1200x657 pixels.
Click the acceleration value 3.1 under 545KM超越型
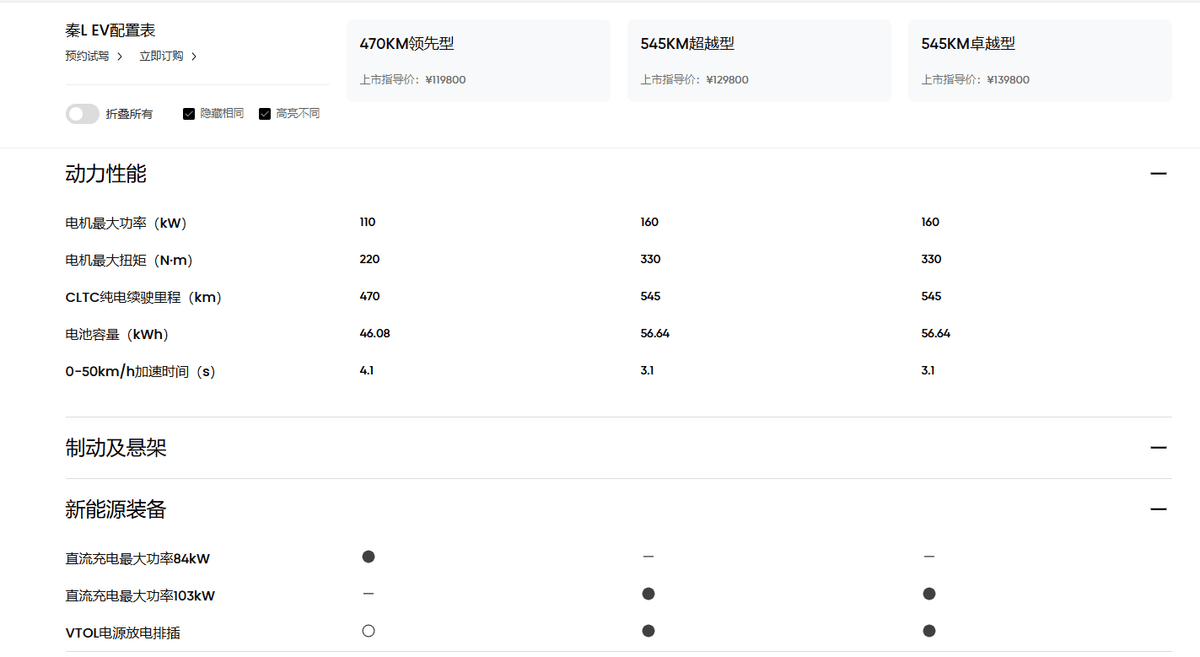[648, 370]
